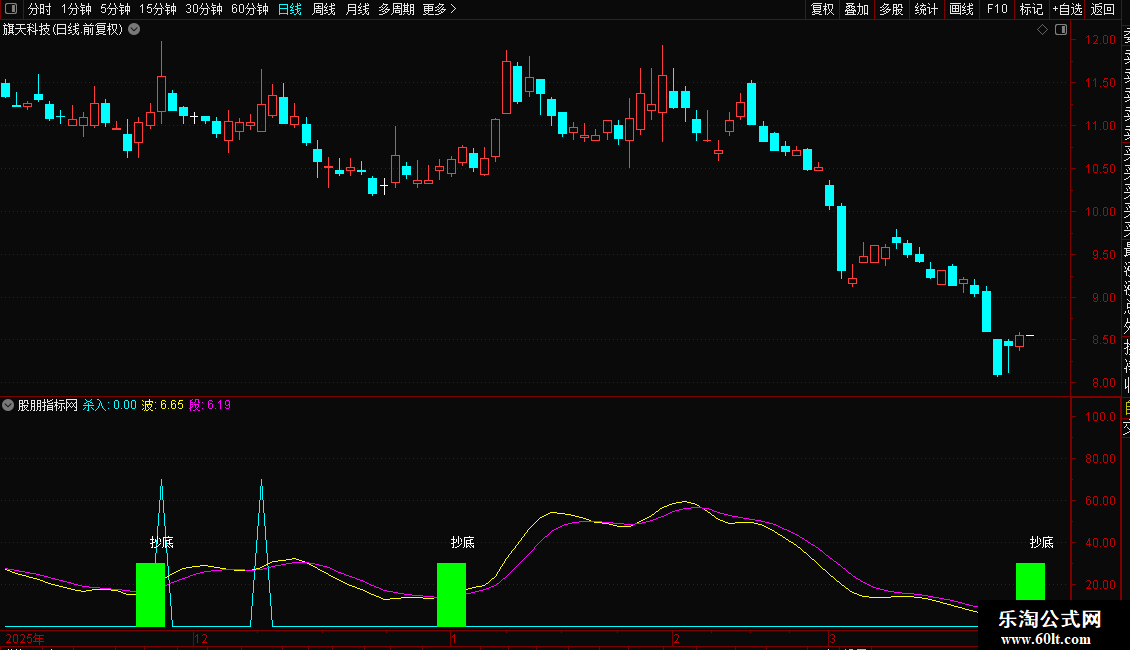Click the 复权 button
Viewport: 1130px width, 650px height.
822,9
